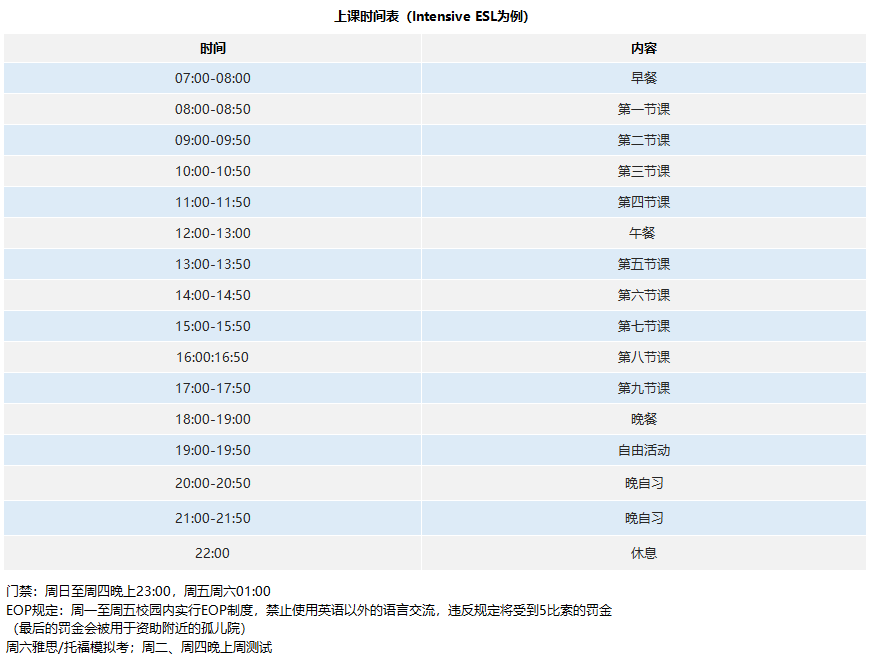This screenshot has height=667, width=870.
Task: Select the 午餐 cell
Action: [644, 234]
